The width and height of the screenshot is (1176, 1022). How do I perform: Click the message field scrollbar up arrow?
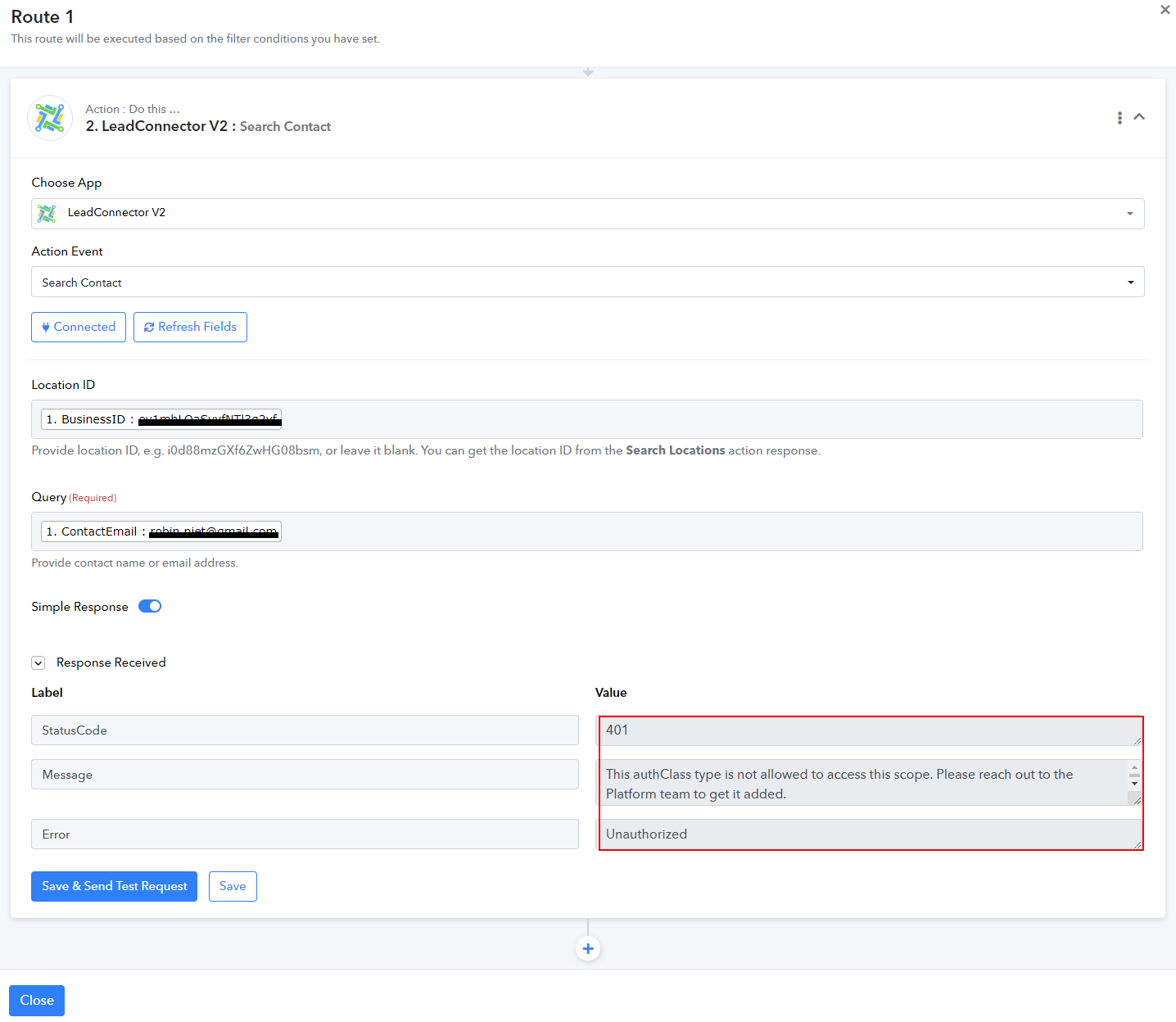point(1134,766)
